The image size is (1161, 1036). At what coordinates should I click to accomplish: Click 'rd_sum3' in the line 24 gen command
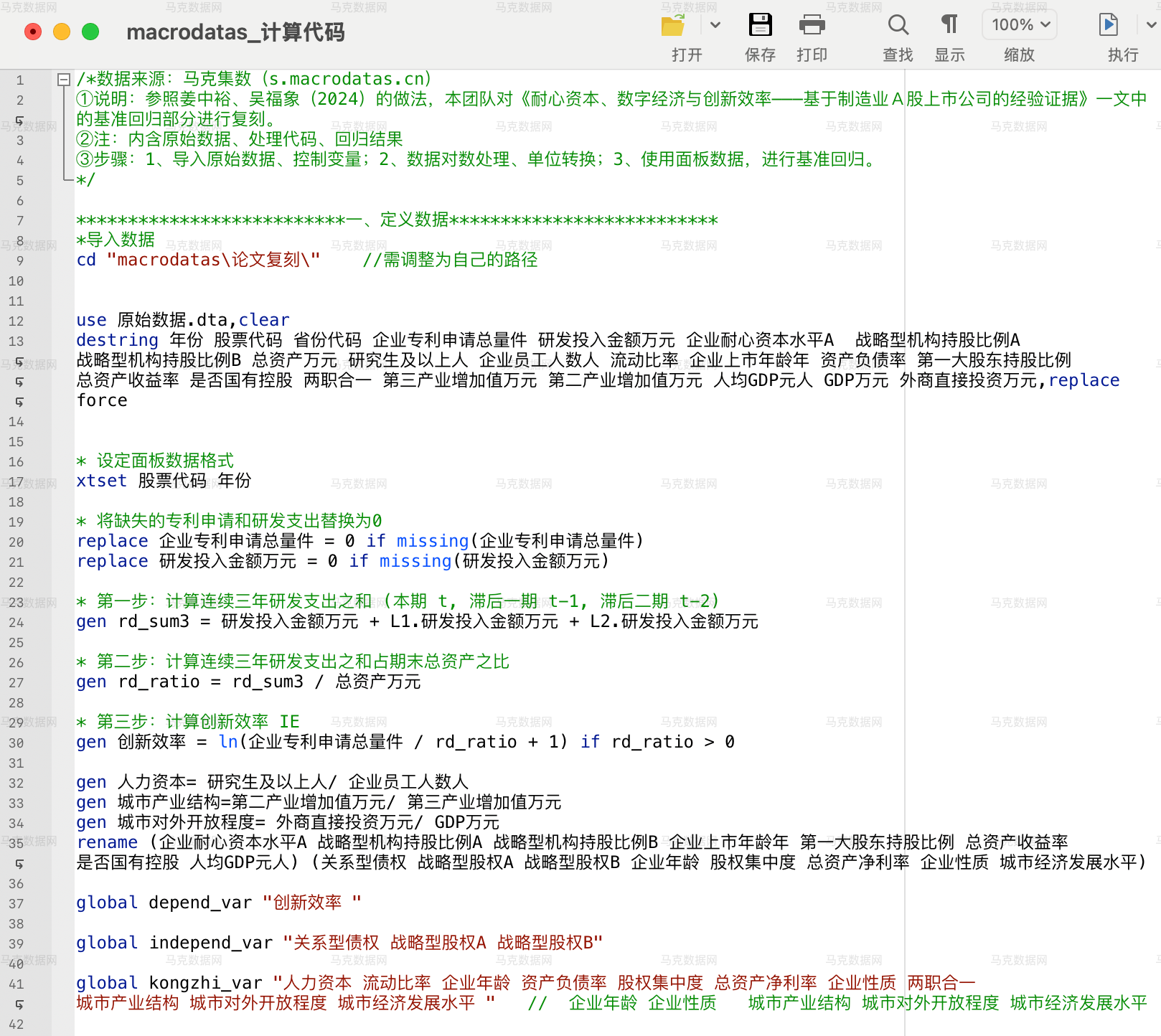pos(154,621)
